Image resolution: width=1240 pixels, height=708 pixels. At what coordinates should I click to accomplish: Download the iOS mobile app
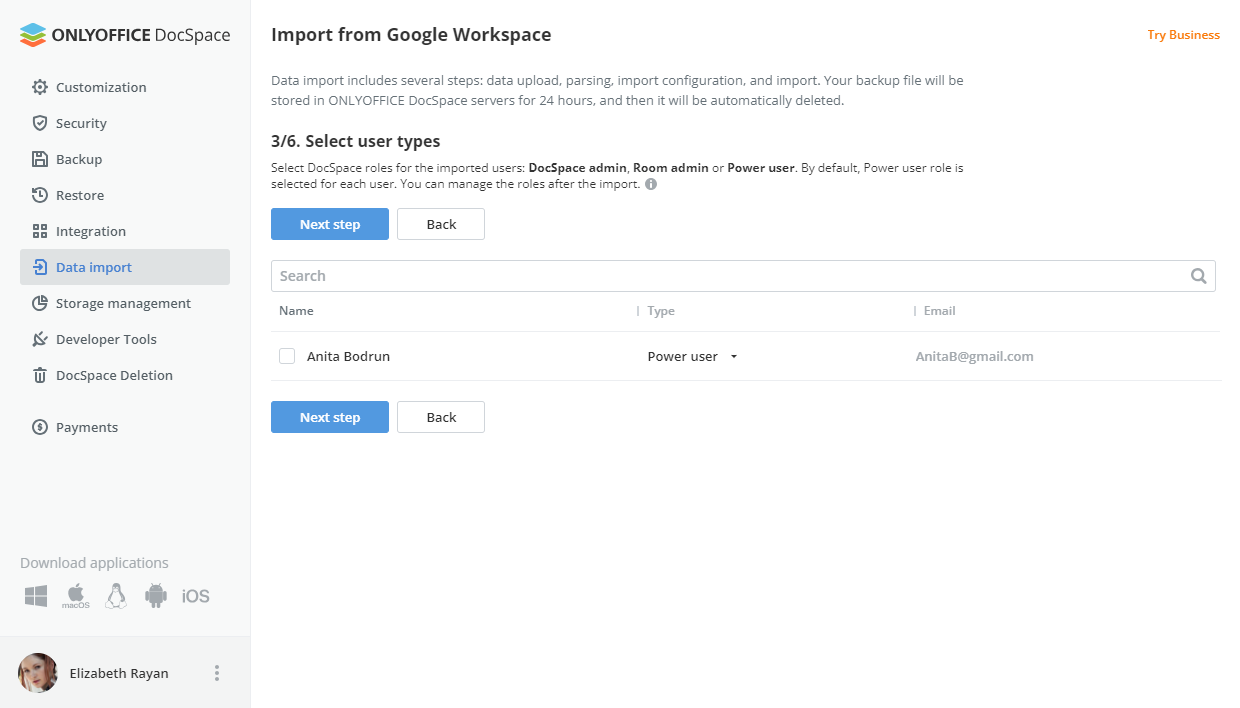tap(196, 596)
